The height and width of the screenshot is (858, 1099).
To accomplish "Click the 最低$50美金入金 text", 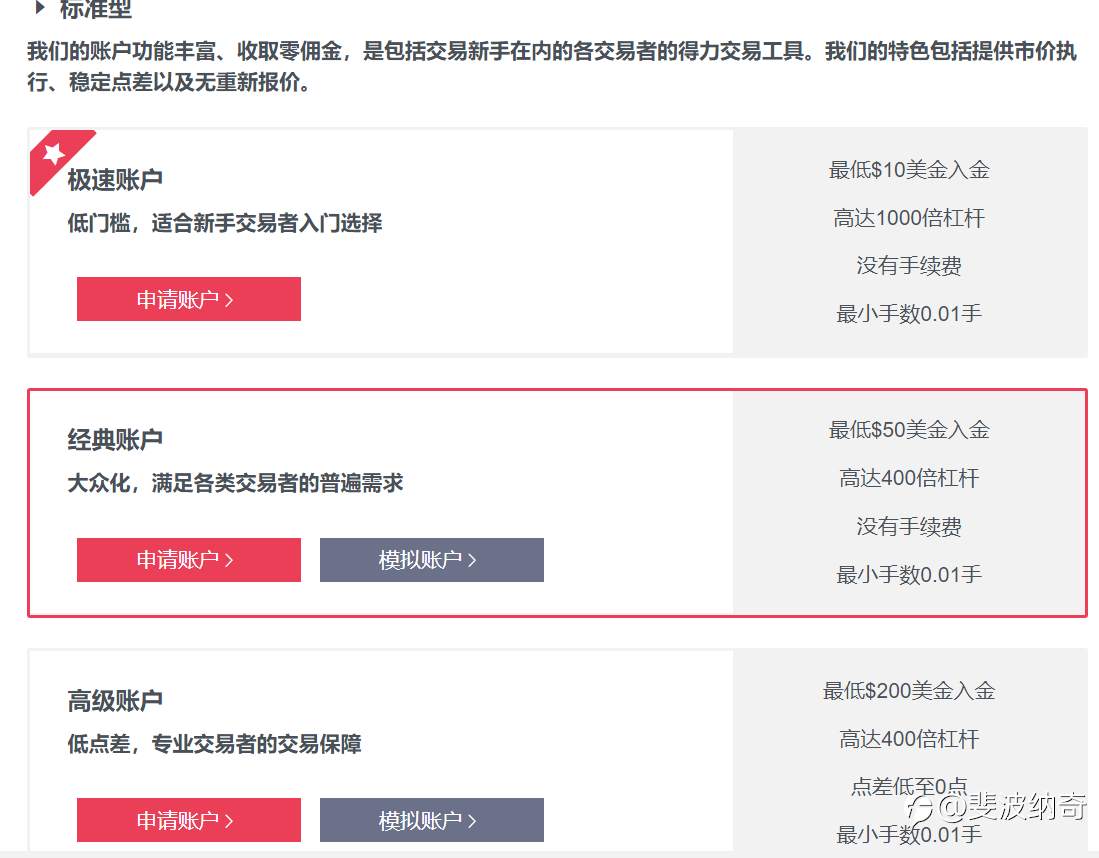I will [909, 430].
